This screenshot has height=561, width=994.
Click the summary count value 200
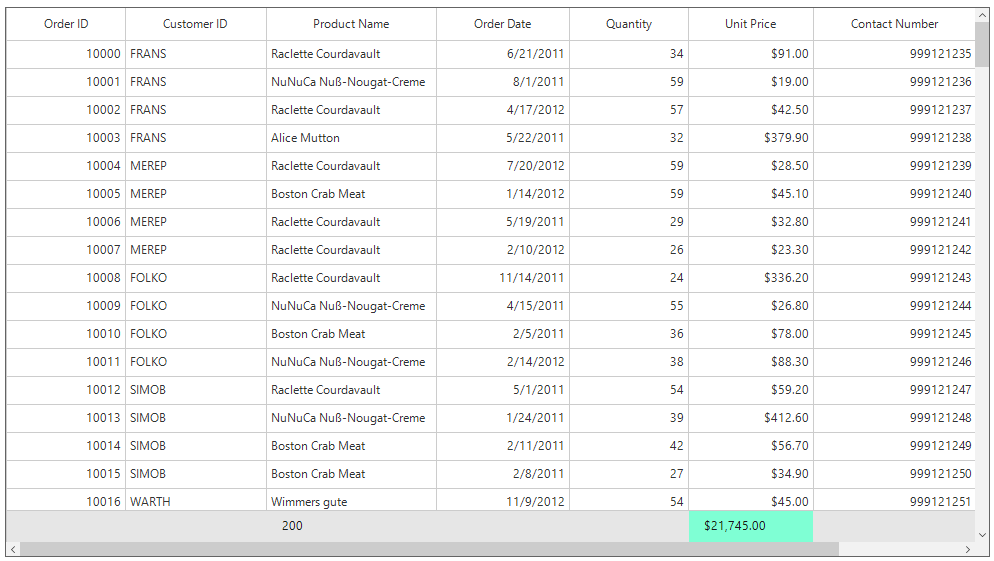point(292,526)
